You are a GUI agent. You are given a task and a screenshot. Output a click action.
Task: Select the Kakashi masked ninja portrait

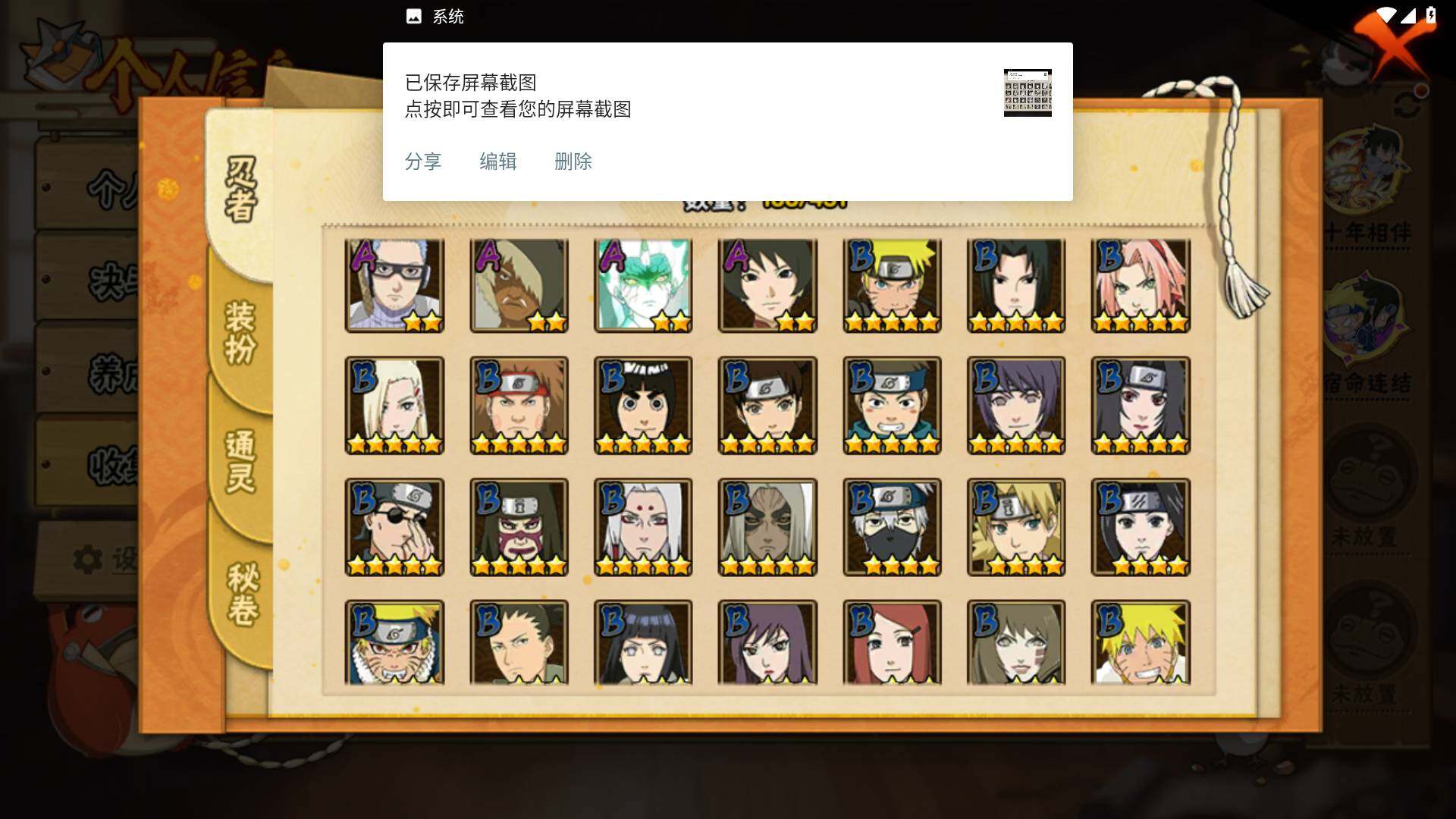[892, 527]
